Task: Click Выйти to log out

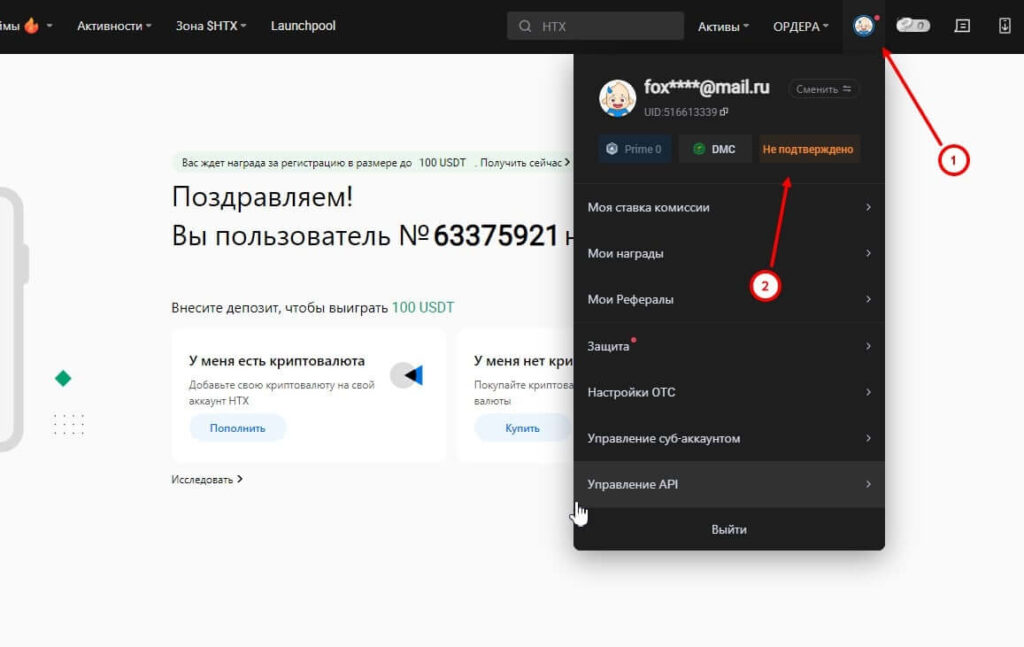Action: (728, 529)
